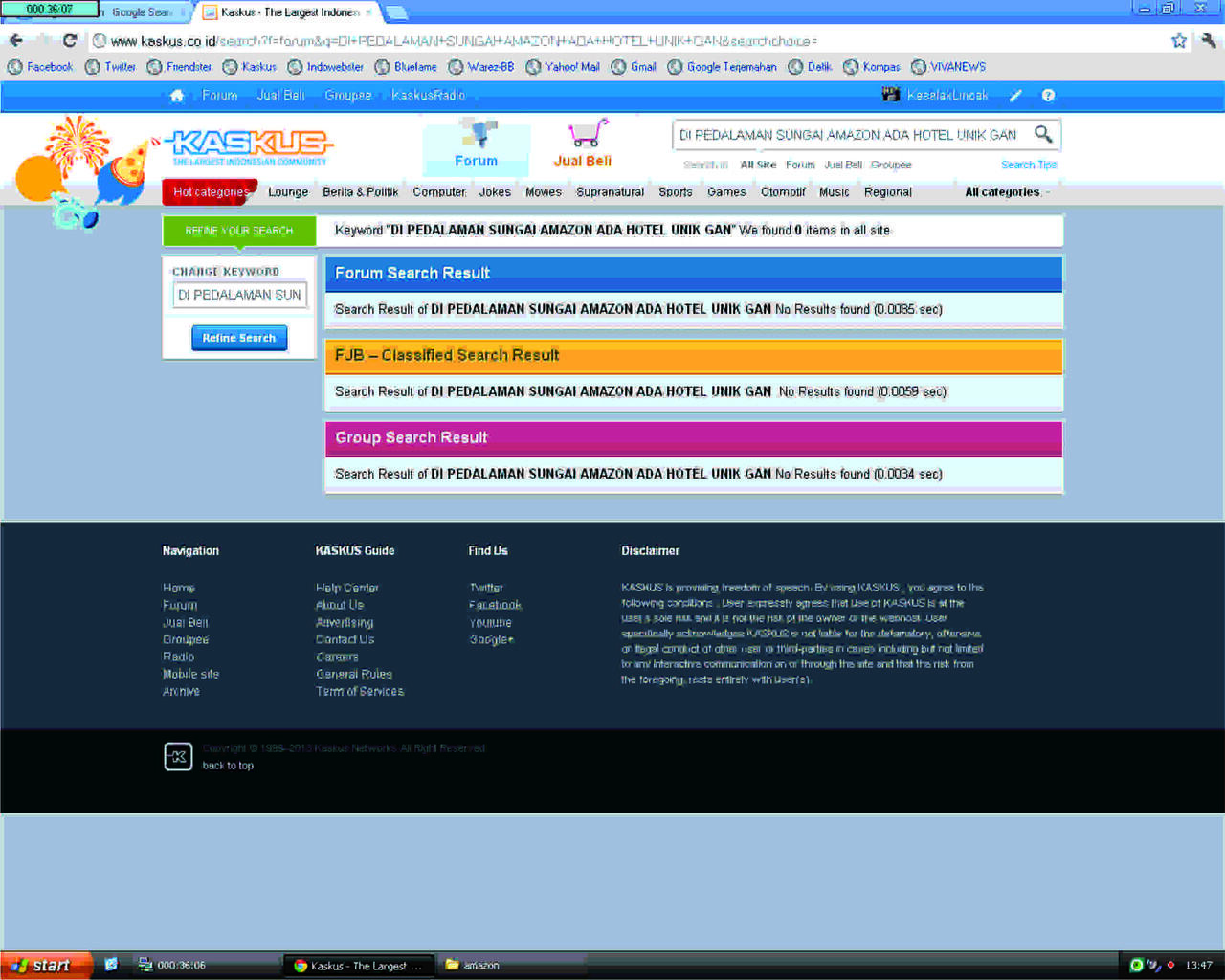
Task: Open Groupee in the top blue bar
Action: click(348, 96)
